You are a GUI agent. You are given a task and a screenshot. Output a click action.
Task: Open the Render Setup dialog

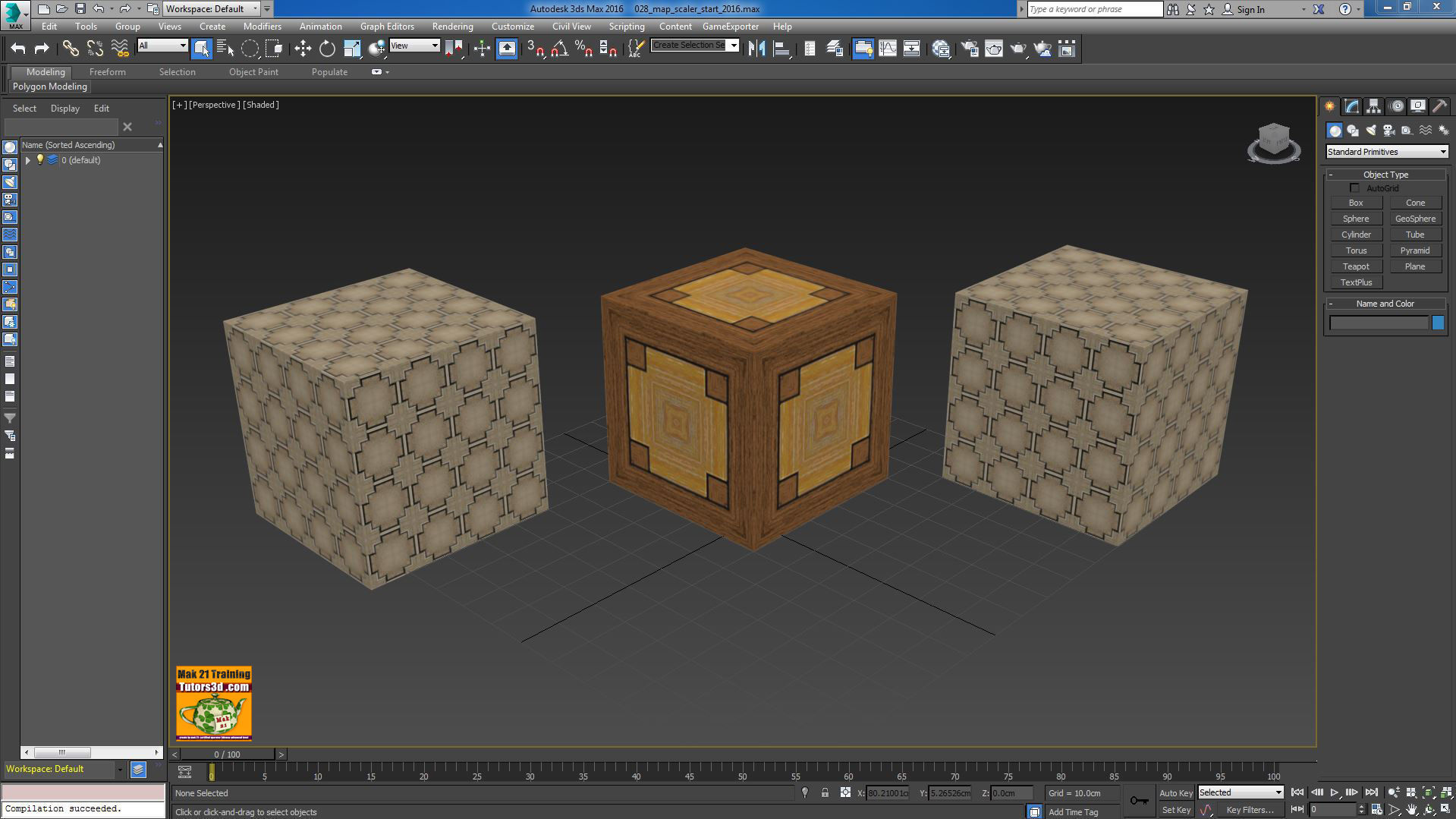coord(970,49)
